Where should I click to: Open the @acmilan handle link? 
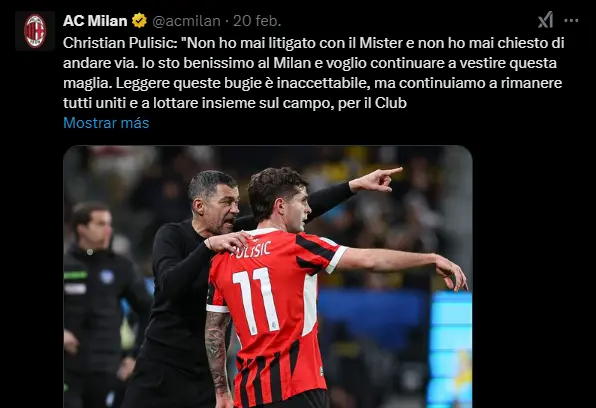click(186, 21)
